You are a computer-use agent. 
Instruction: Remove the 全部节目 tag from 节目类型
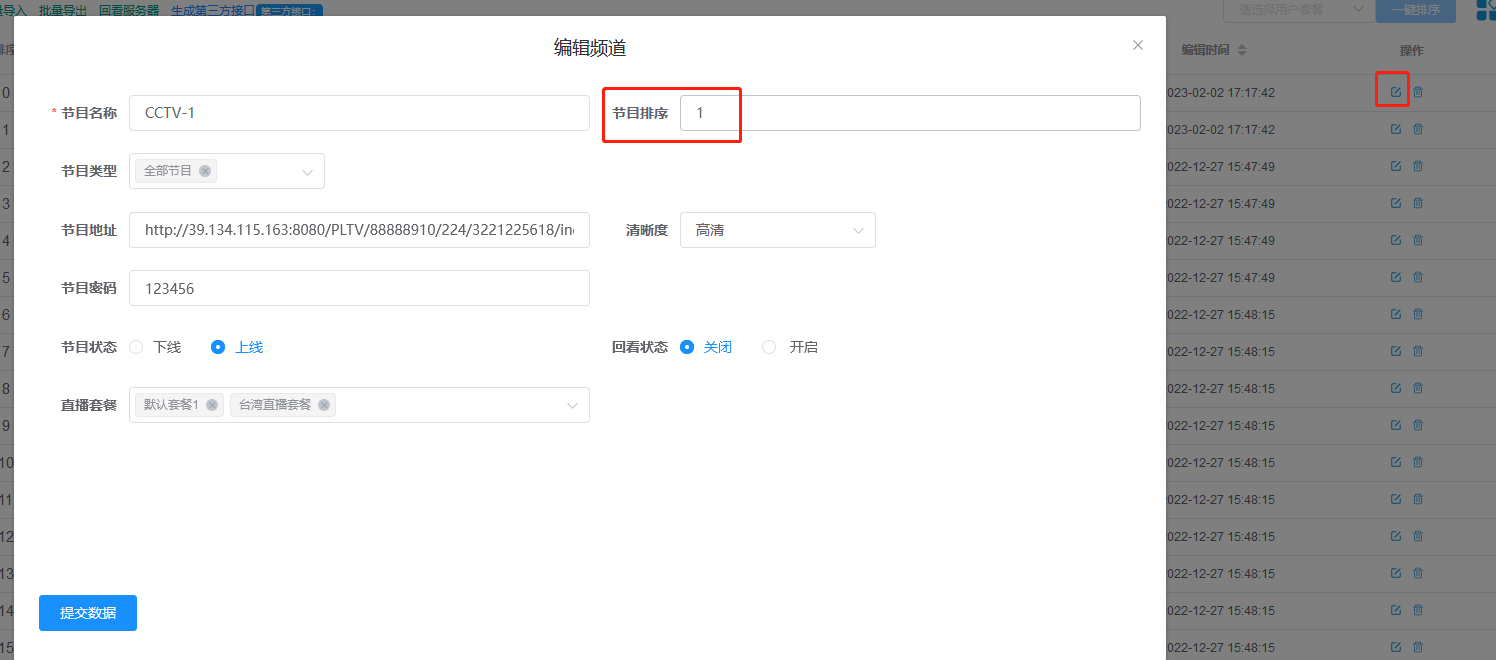pyautogui.click(x=205, y=171)
